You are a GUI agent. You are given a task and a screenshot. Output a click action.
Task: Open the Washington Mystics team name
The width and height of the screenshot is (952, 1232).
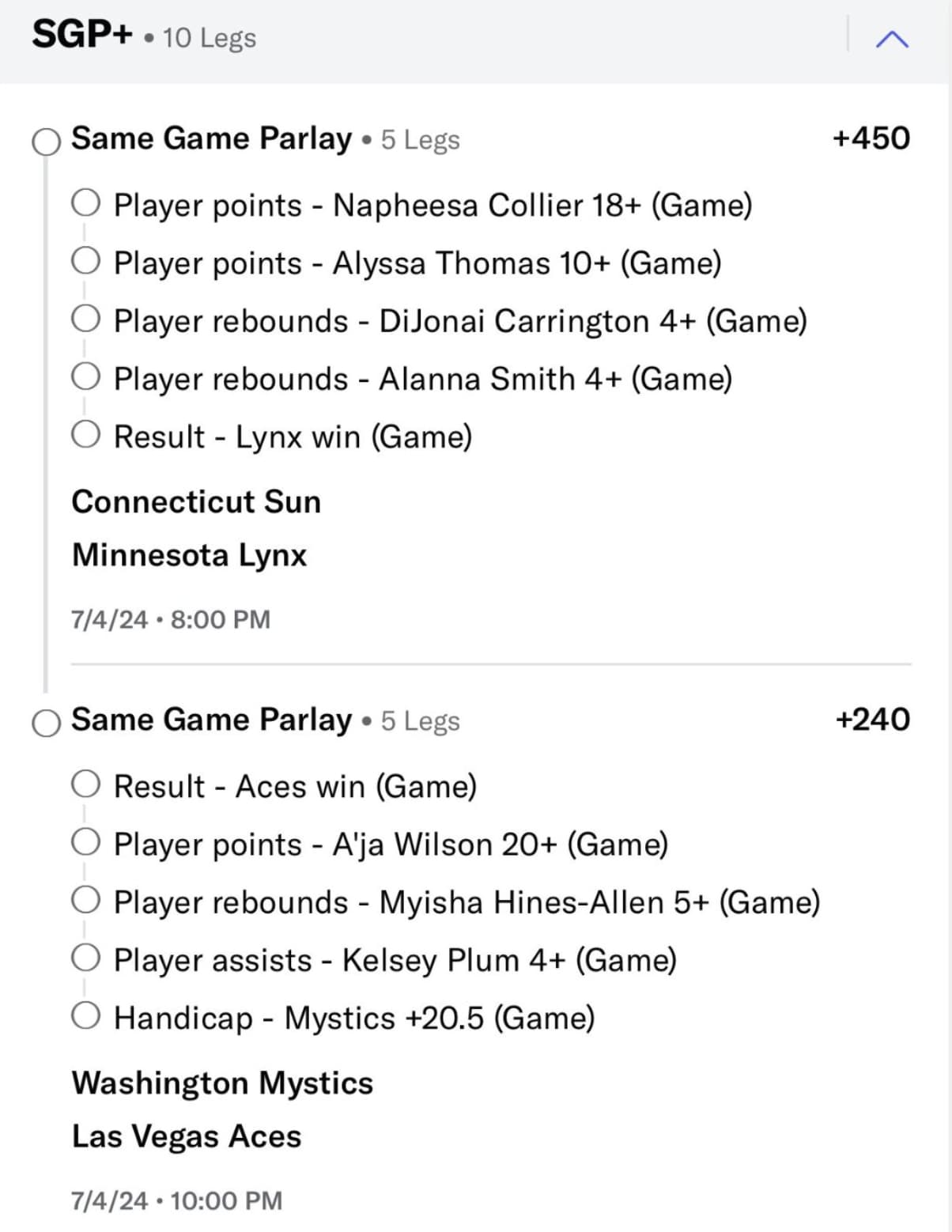tap(222, 1083)
